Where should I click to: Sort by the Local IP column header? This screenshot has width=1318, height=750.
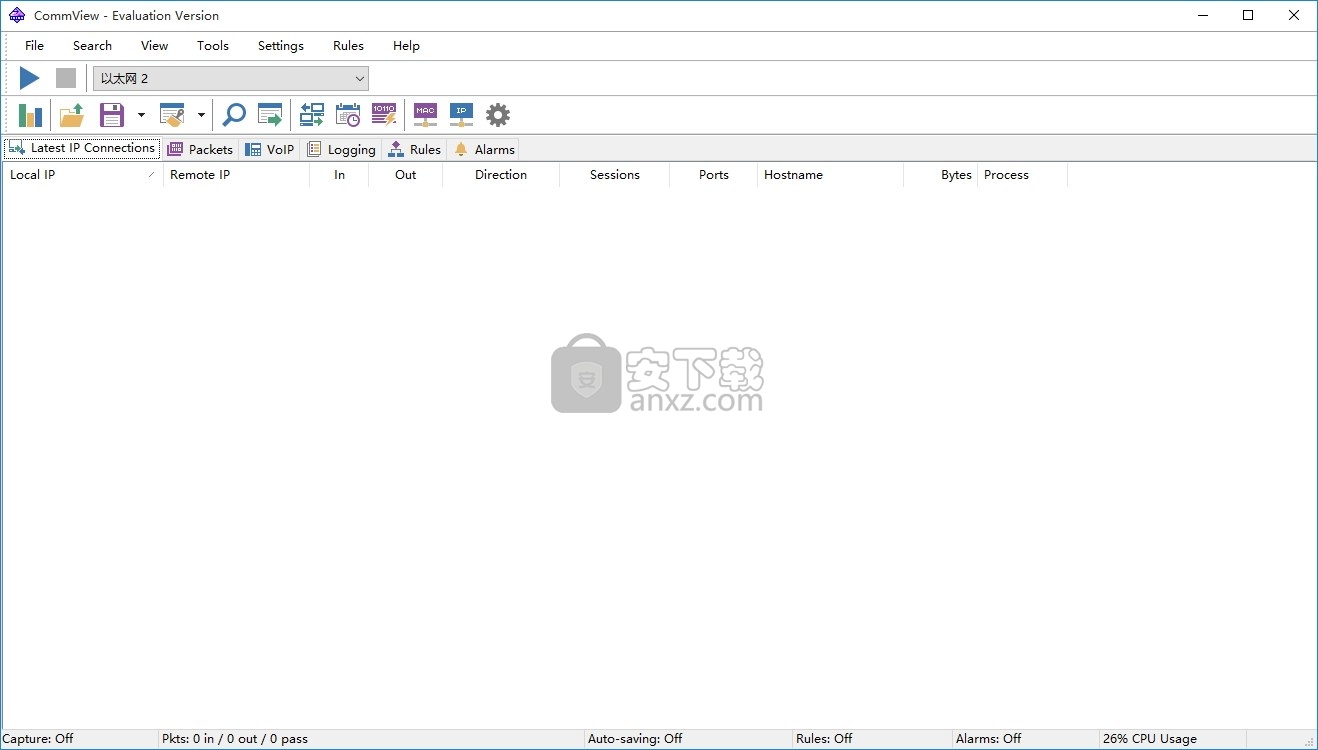point(83,175)
